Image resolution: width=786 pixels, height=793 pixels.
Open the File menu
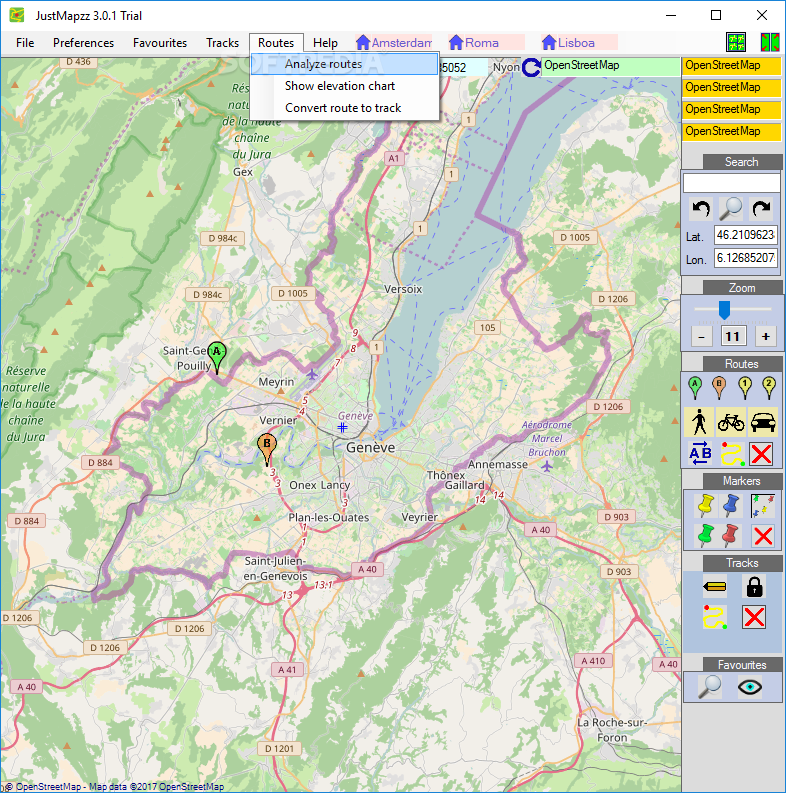coord(25,43)
